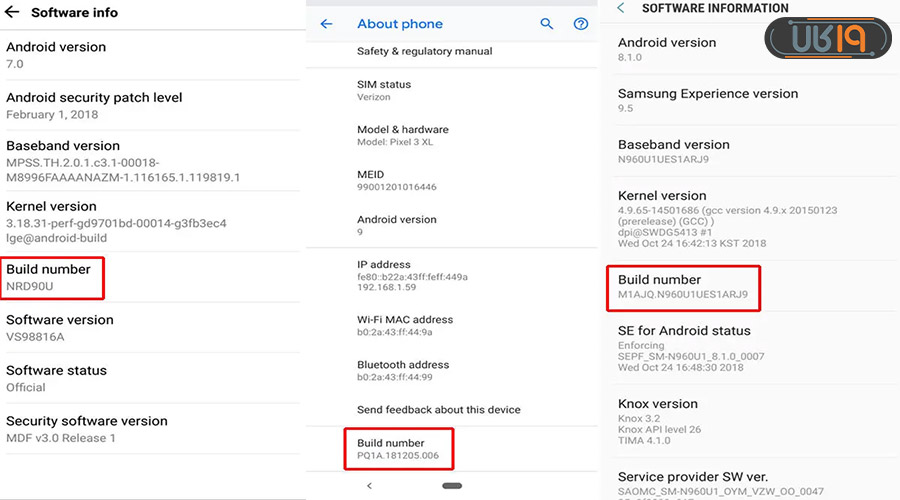
Task: Open Send feedback about this device
Action: [438, 410]
